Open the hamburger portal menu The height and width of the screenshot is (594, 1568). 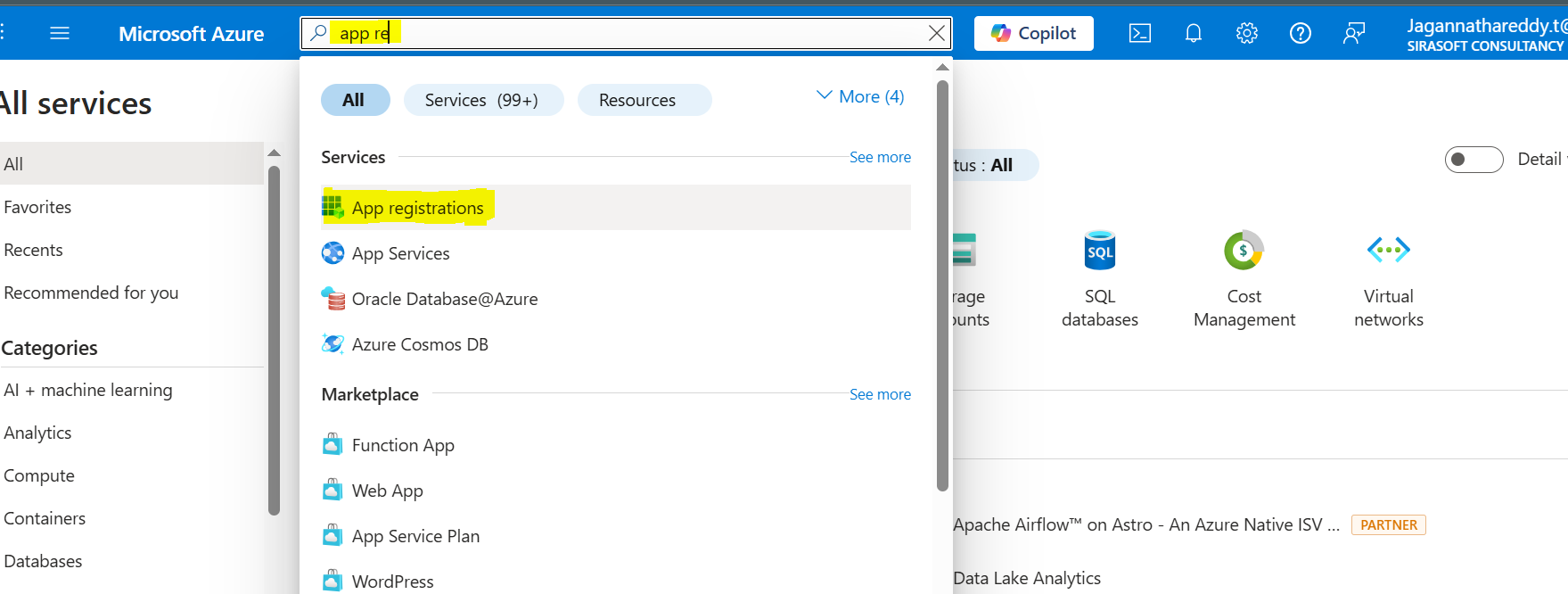point(60,33)
